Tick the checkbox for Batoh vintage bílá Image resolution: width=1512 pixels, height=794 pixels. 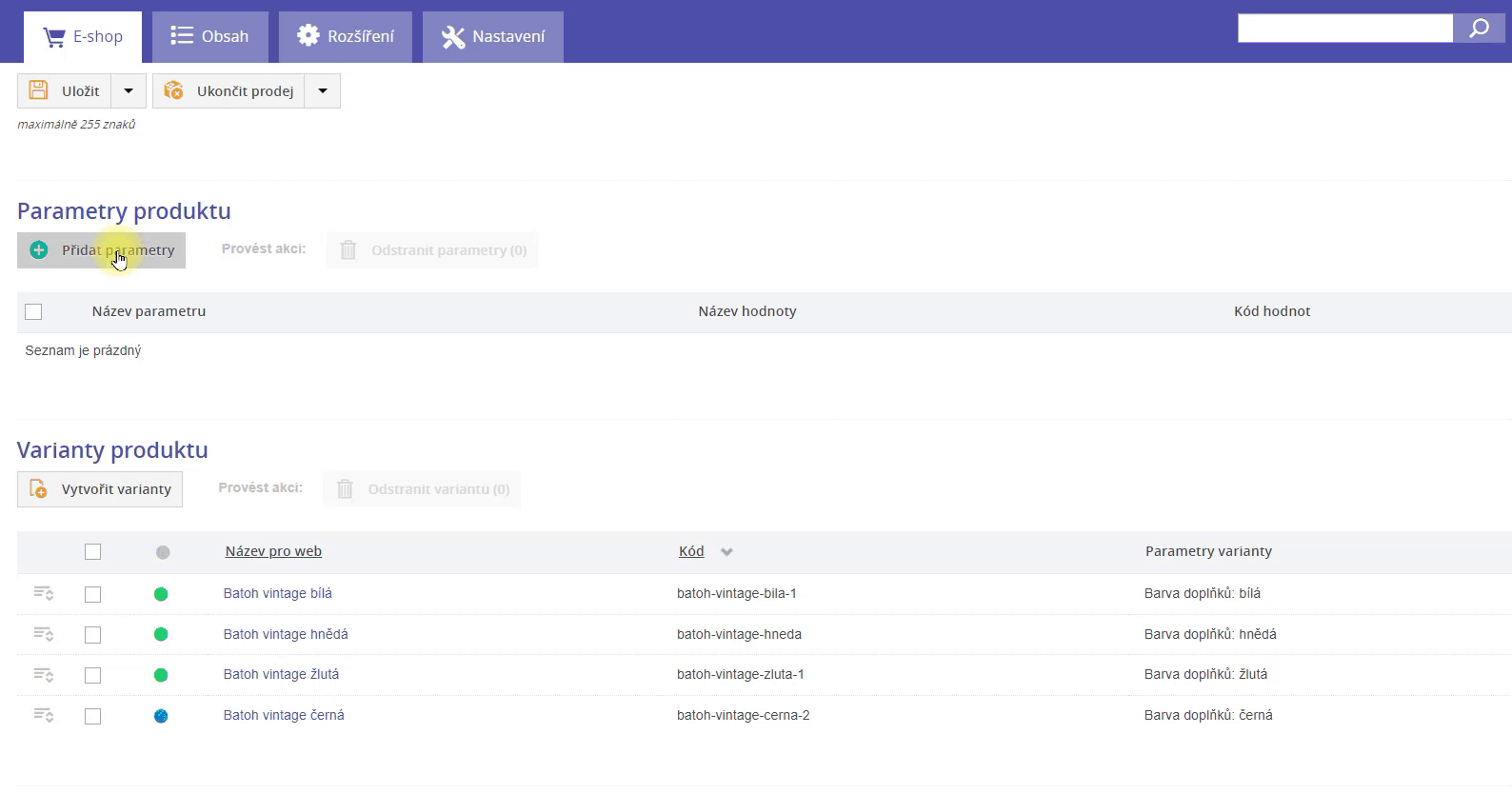(92, 594)
